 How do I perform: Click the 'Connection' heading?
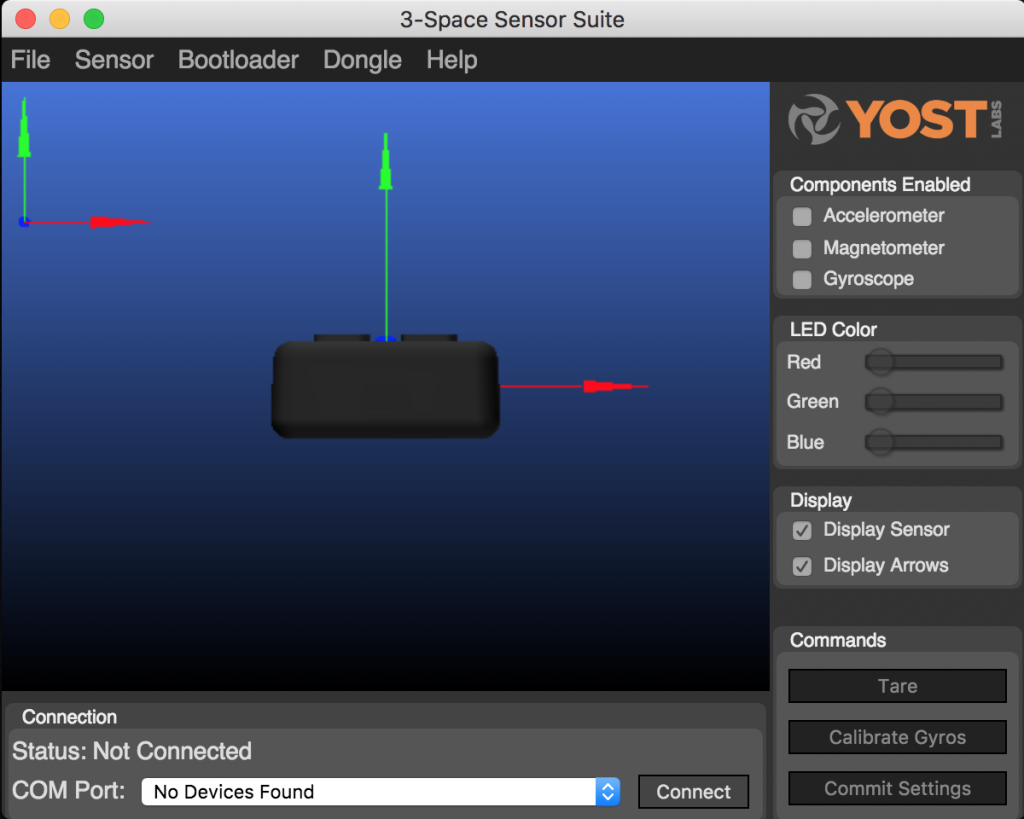[69, 717]
